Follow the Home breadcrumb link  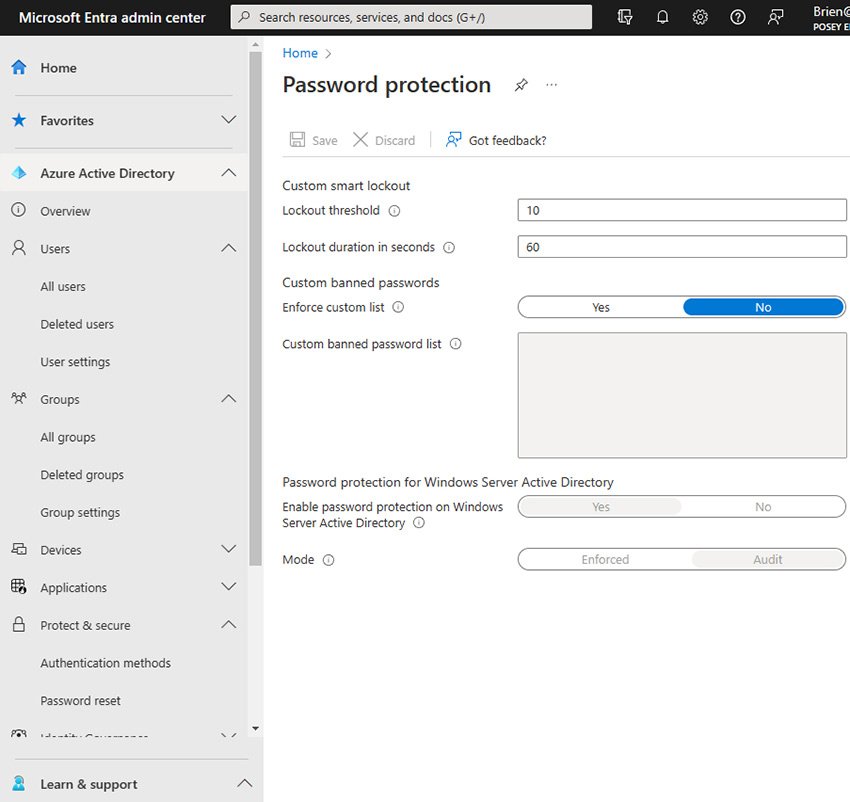click(299, 52)
